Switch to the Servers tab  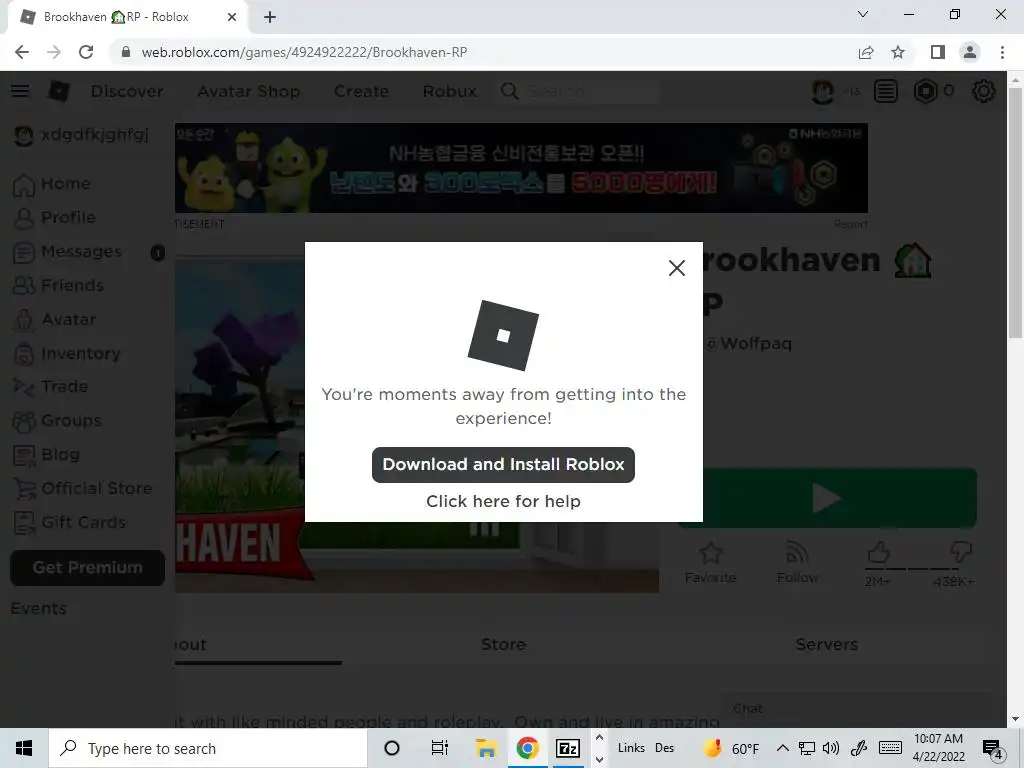[827, 645]
